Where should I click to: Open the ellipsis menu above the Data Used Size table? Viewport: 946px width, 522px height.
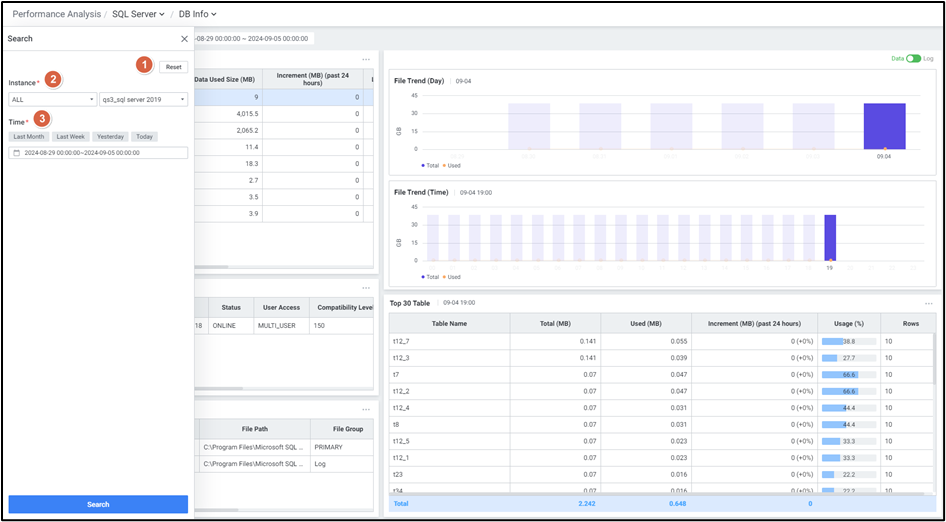coord(366,59)
